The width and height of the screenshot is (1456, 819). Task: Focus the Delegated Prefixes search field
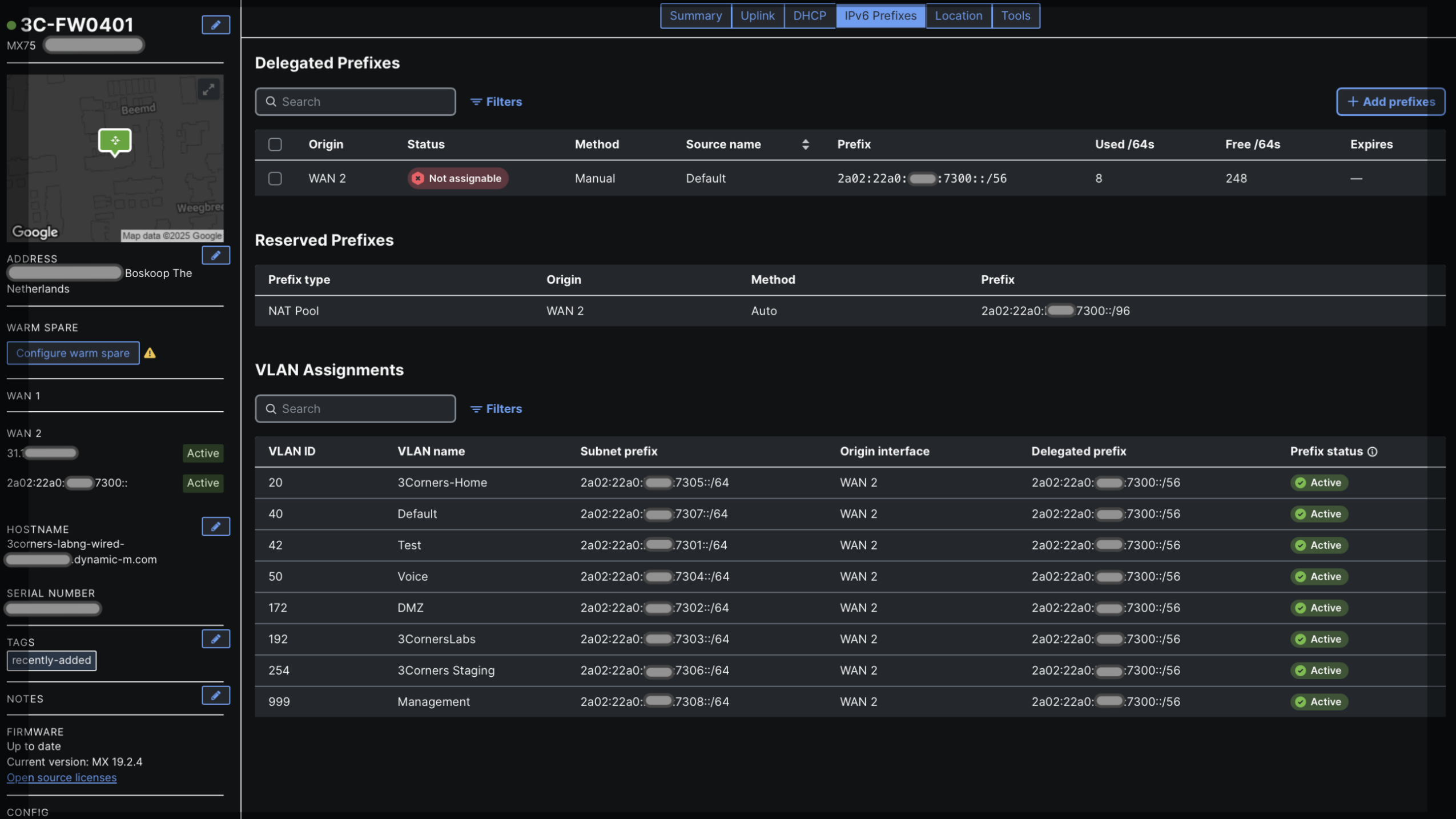(355, 102)
